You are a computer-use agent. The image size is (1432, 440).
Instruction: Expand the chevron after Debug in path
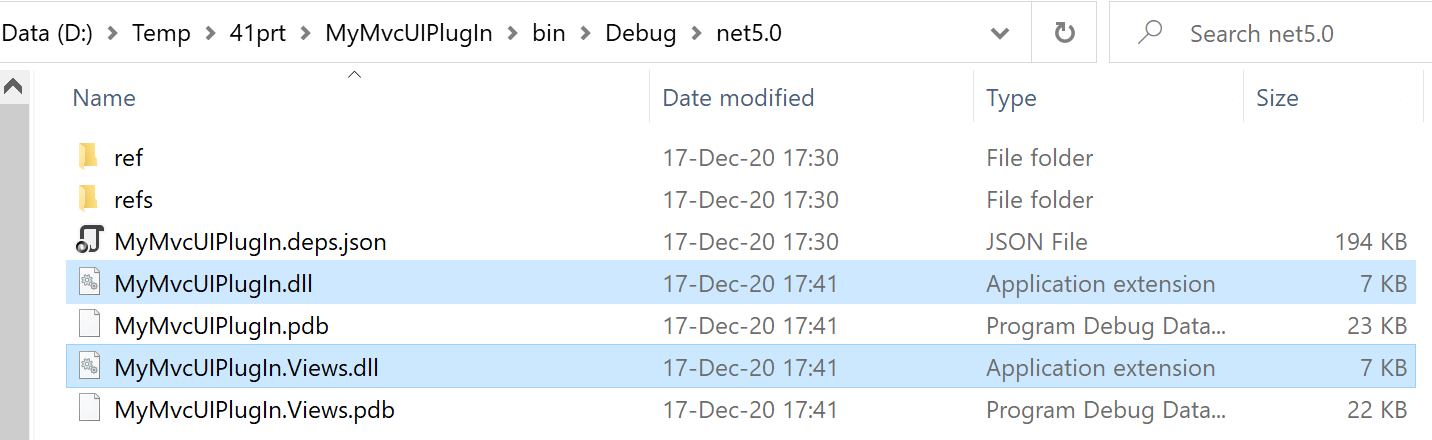pyautogui.click(x=696, y=33)
